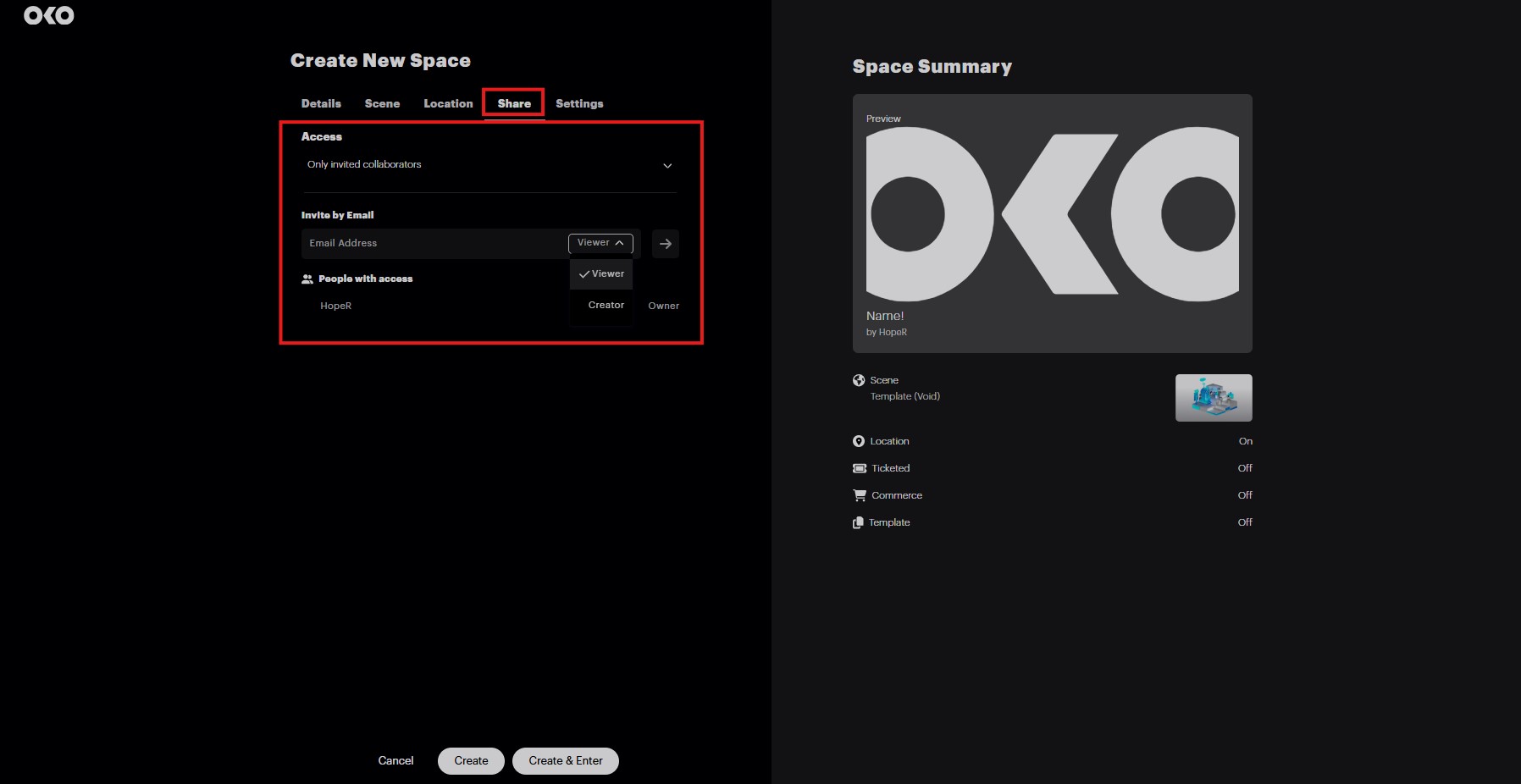Select the Viewer role option
Viewport: 1521px width, 784px height.
click(x=602, y=273)
